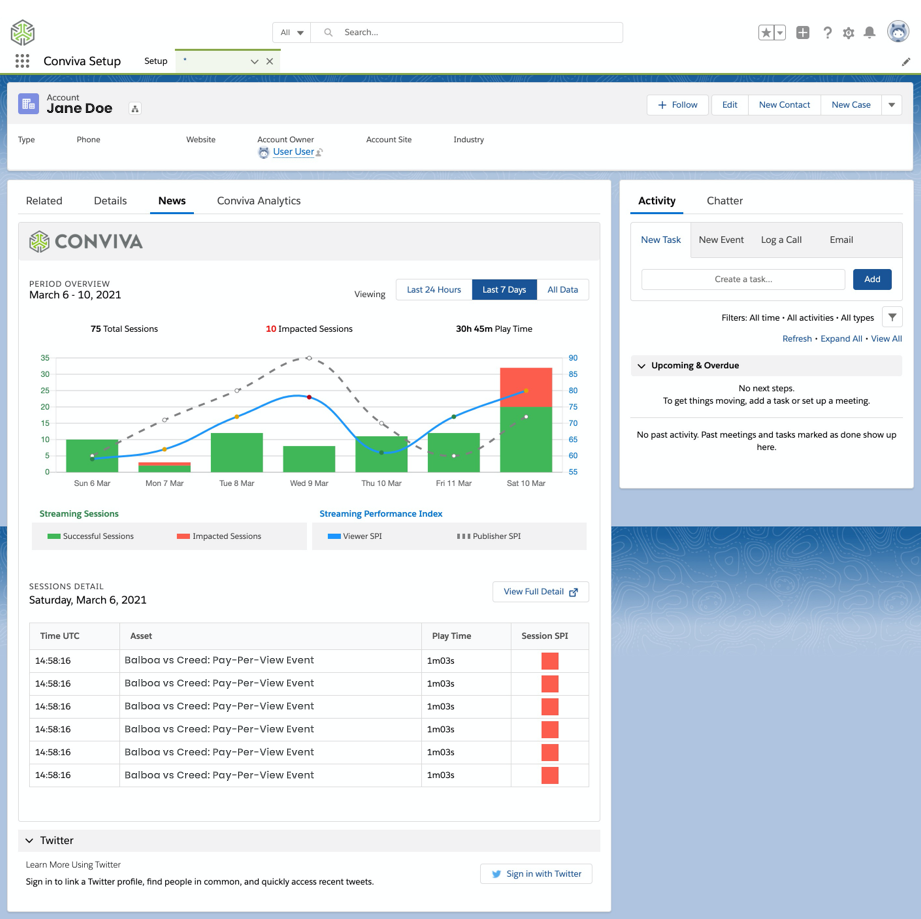Click the Refresh link
The width and height of the screenshot is (921, 919).
[796, 339]
